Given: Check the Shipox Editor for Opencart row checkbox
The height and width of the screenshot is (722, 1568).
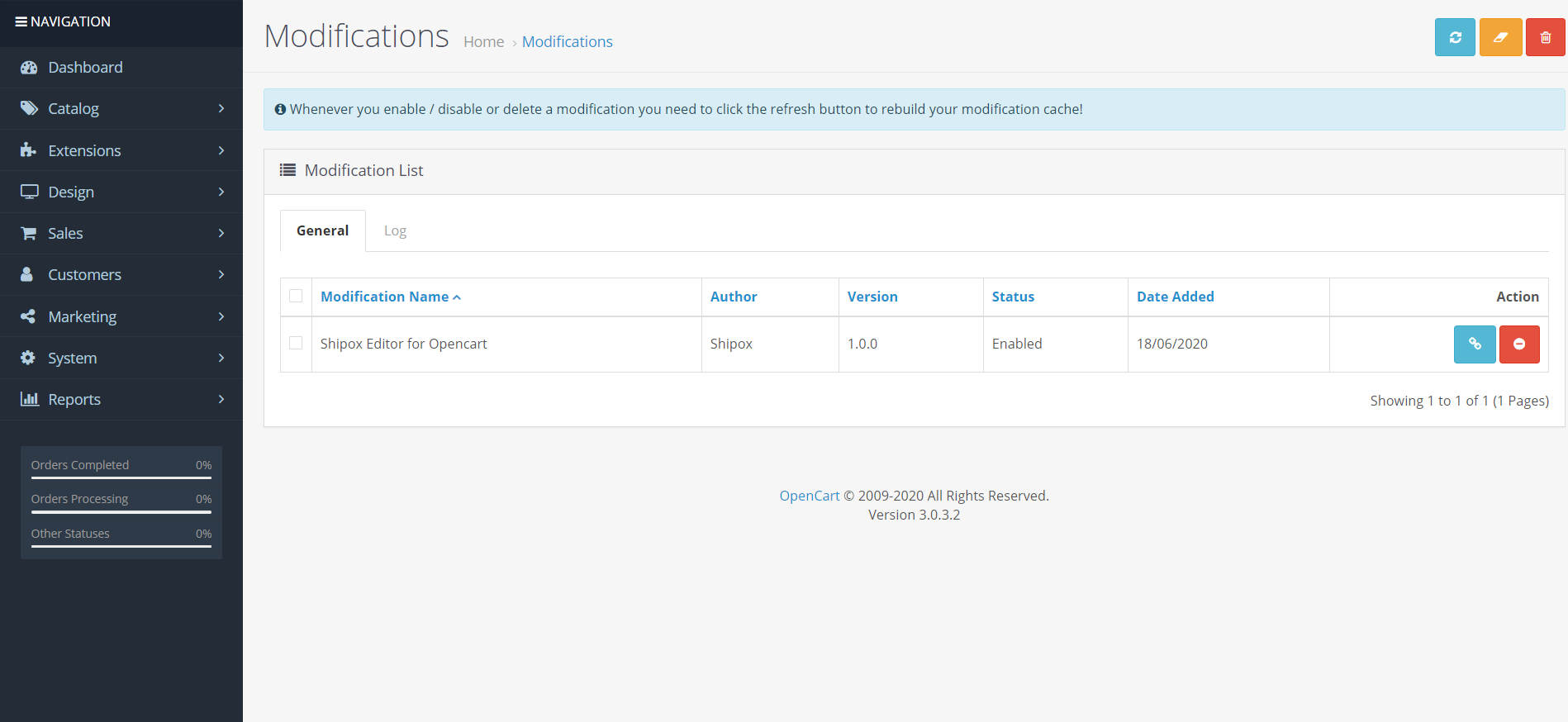Looking at the screenshot, I should [296, 343].
